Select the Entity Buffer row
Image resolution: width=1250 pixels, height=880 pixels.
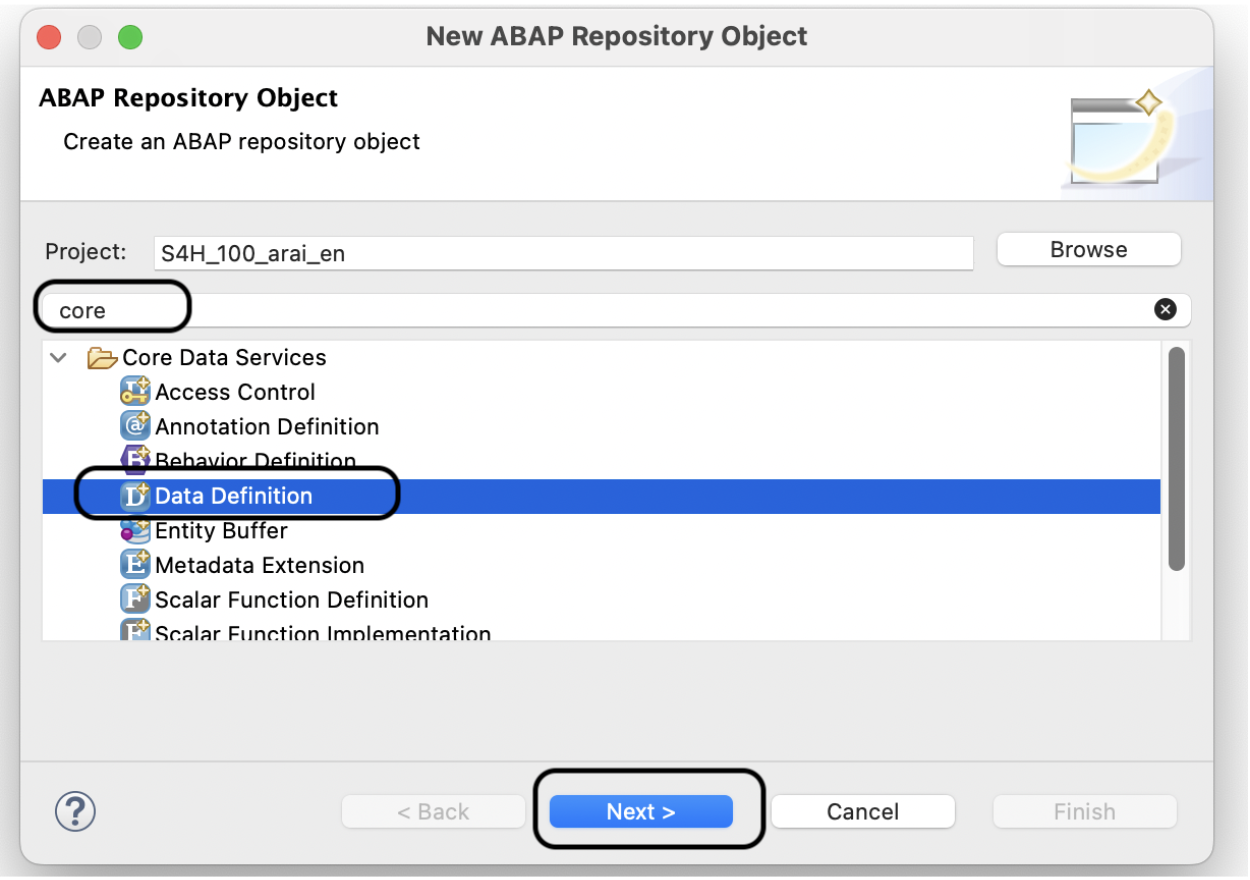click(601, 531)
